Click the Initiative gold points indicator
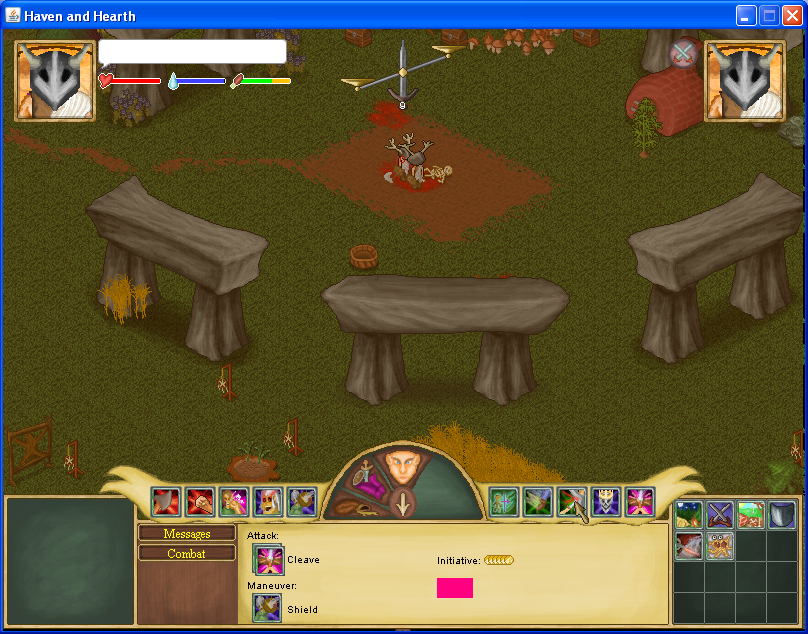Viewport: 808px width, 634px height. coord(499,560)
